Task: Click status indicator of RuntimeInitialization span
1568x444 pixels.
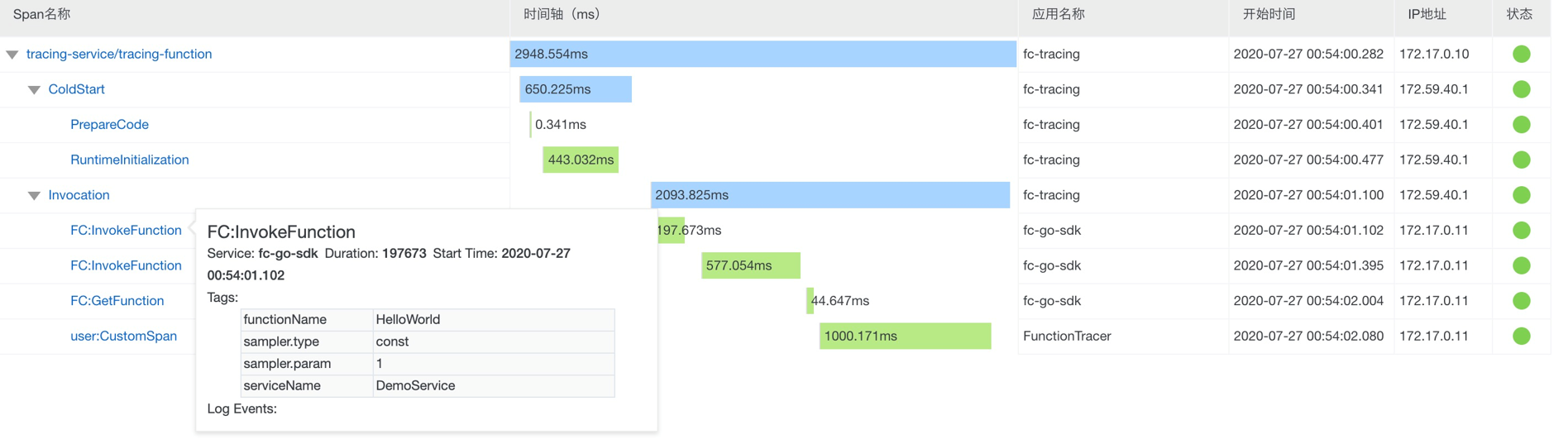Action: [x=1520, y=160]
